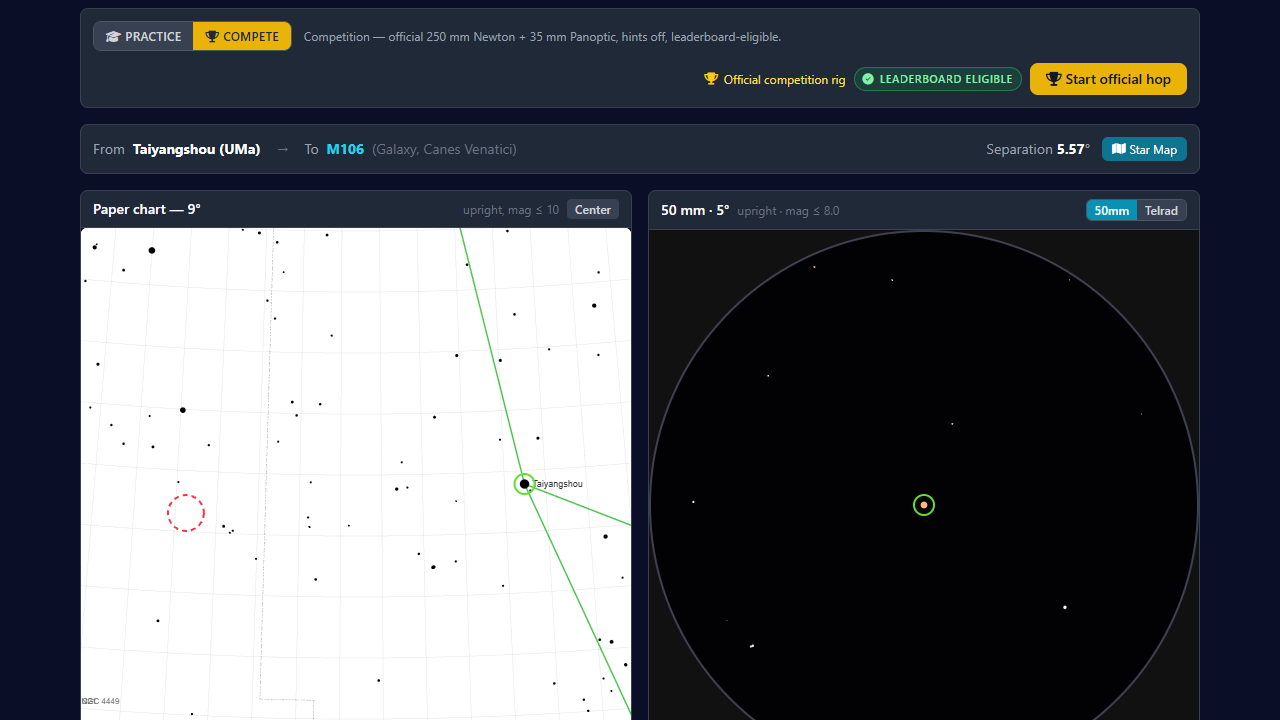Click the red dashed target circle on chart
Viewport: 1280px width, 720px height.
(x=186, y=513)
